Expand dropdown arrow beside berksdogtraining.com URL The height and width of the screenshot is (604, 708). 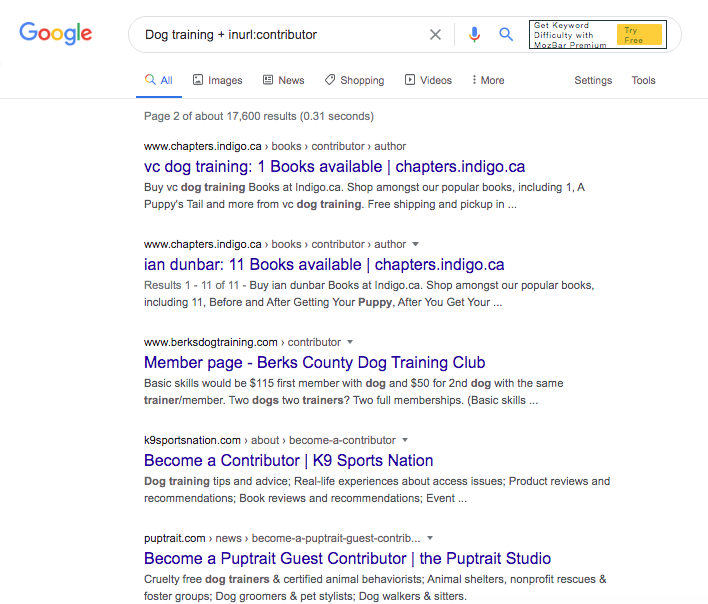tap(350, 342)
